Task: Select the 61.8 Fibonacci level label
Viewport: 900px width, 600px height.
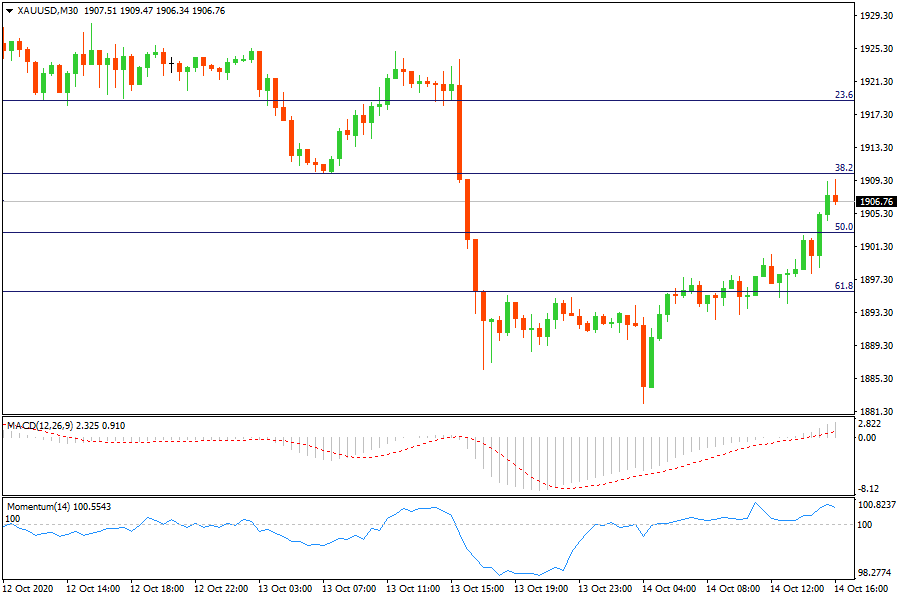Action: tap(843, 286)
